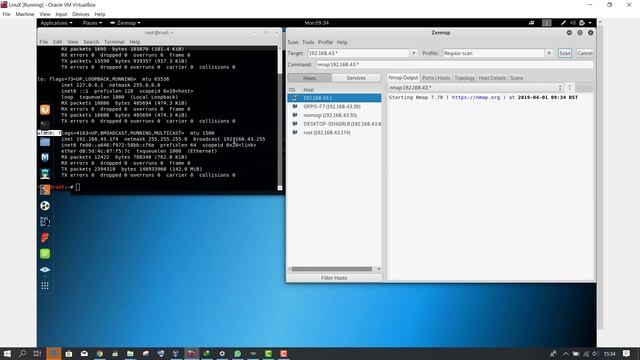Image resolution: width=640 pixels, height=360 pixels.
Task: Open the Chrome icon on Windows taskbar
Action: 100,353
